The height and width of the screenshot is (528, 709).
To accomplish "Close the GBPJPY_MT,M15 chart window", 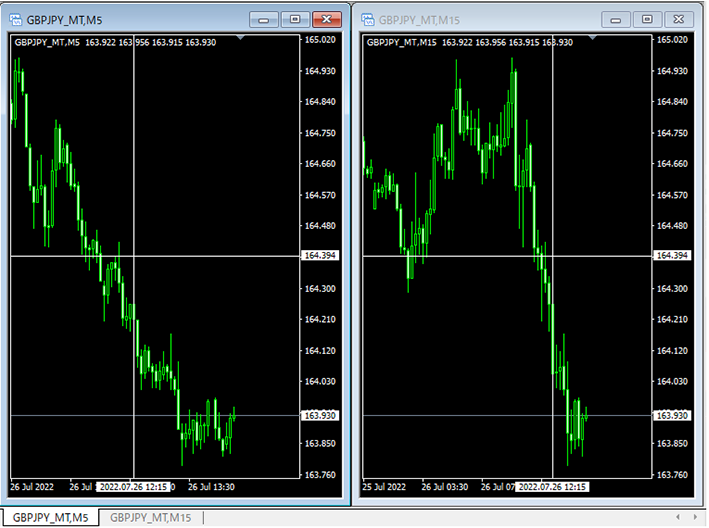I will coord(679,19).
